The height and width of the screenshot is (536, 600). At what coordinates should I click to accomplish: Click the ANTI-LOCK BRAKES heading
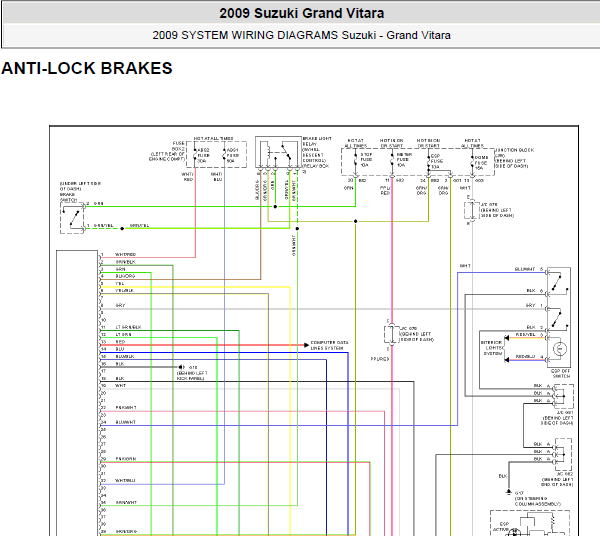click(87, 69)
